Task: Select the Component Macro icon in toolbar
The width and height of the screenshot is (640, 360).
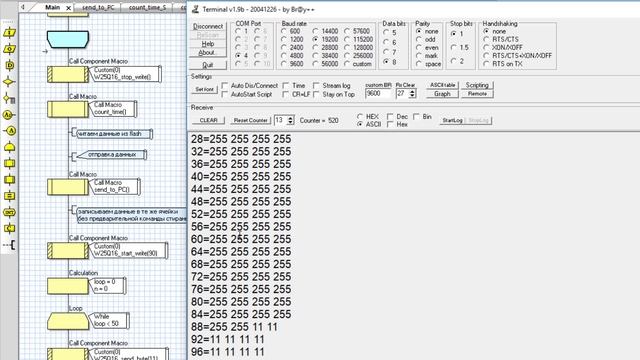Action: 9,180
